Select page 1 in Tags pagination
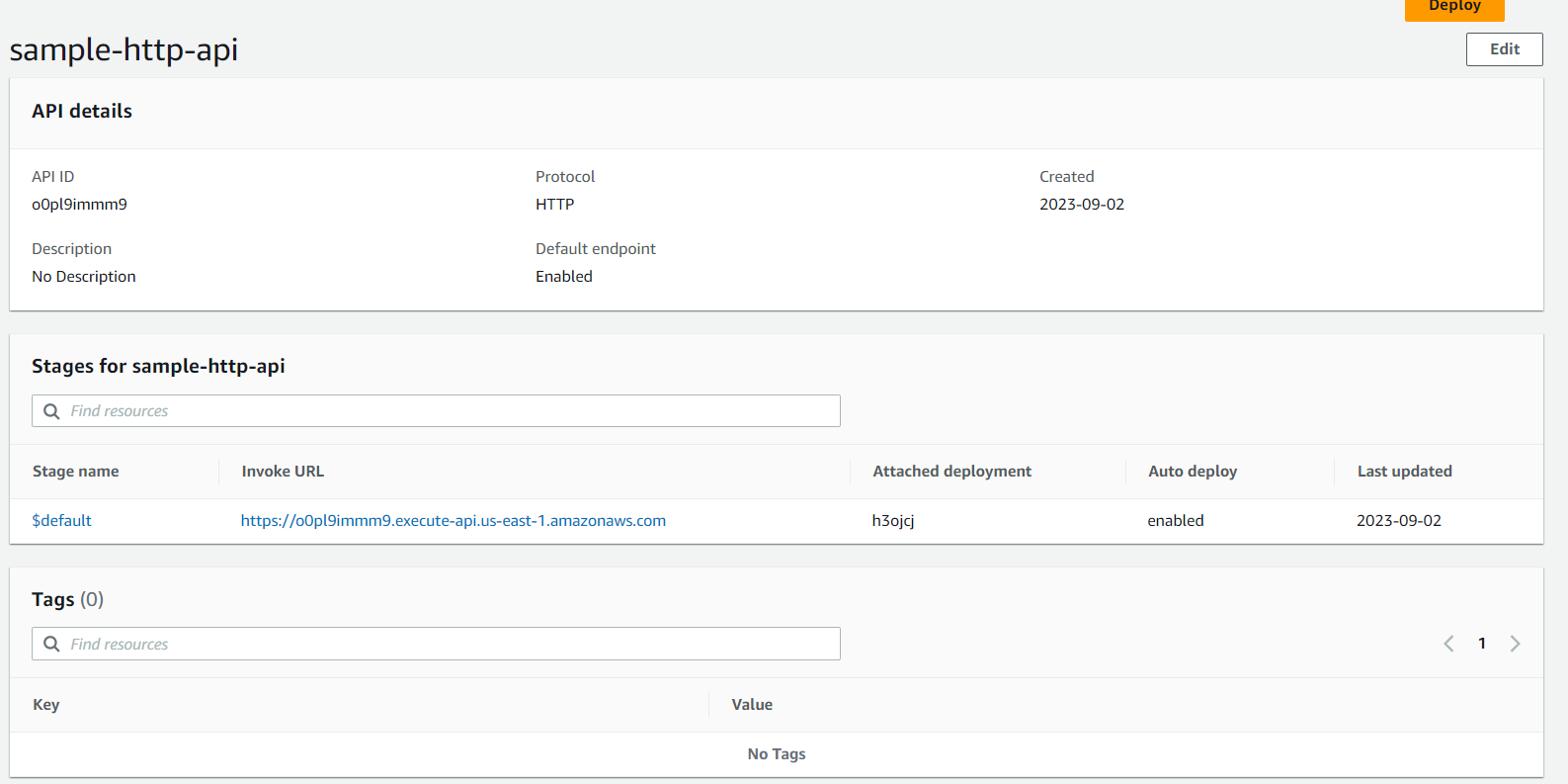 pos(1482,644)
